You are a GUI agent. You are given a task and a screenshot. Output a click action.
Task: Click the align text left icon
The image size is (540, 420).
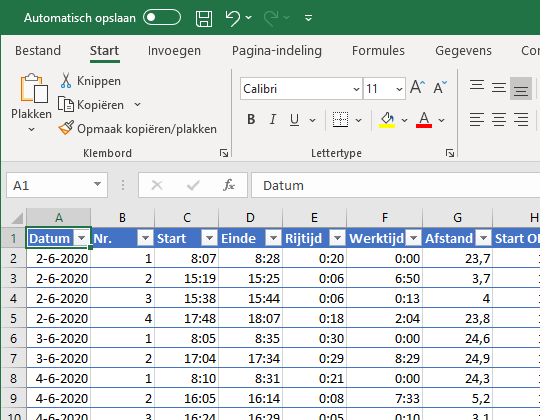click(x=477, y=119)
